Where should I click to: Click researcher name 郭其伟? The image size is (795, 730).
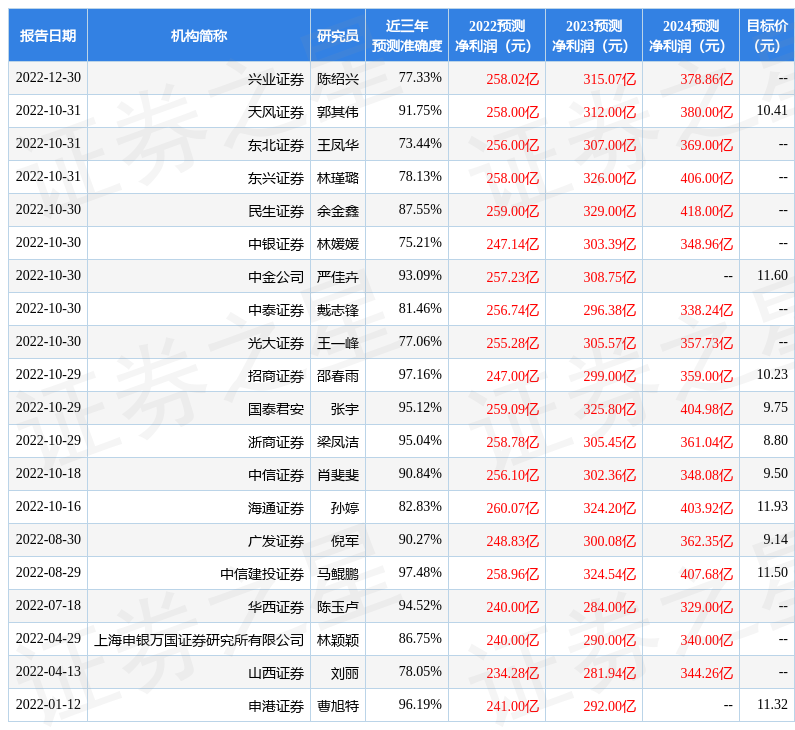coord(338,112)
